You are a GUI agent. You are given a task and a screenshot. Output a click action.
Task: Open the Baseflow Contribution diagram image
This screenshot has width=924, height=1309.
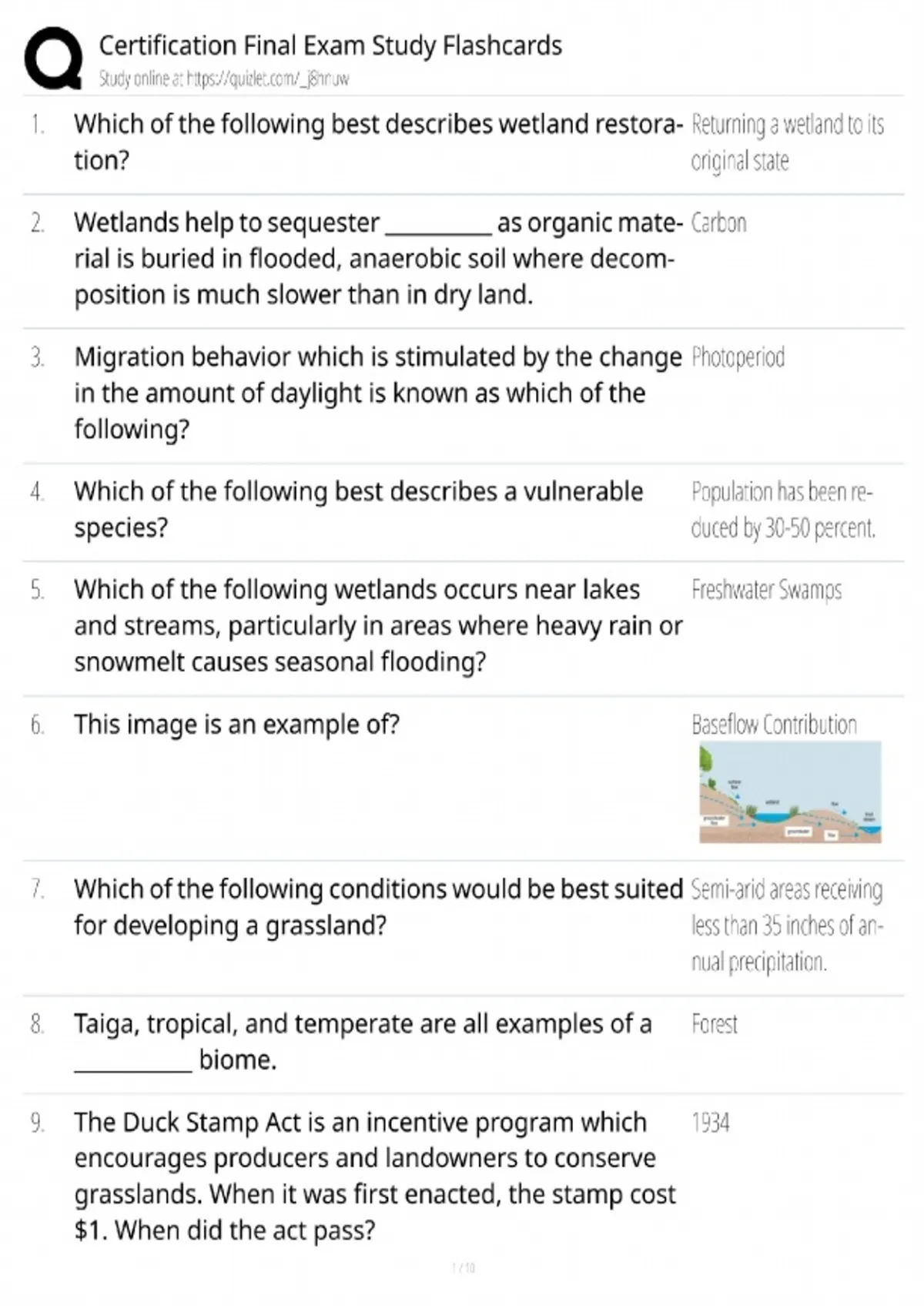tap(790, 792)
